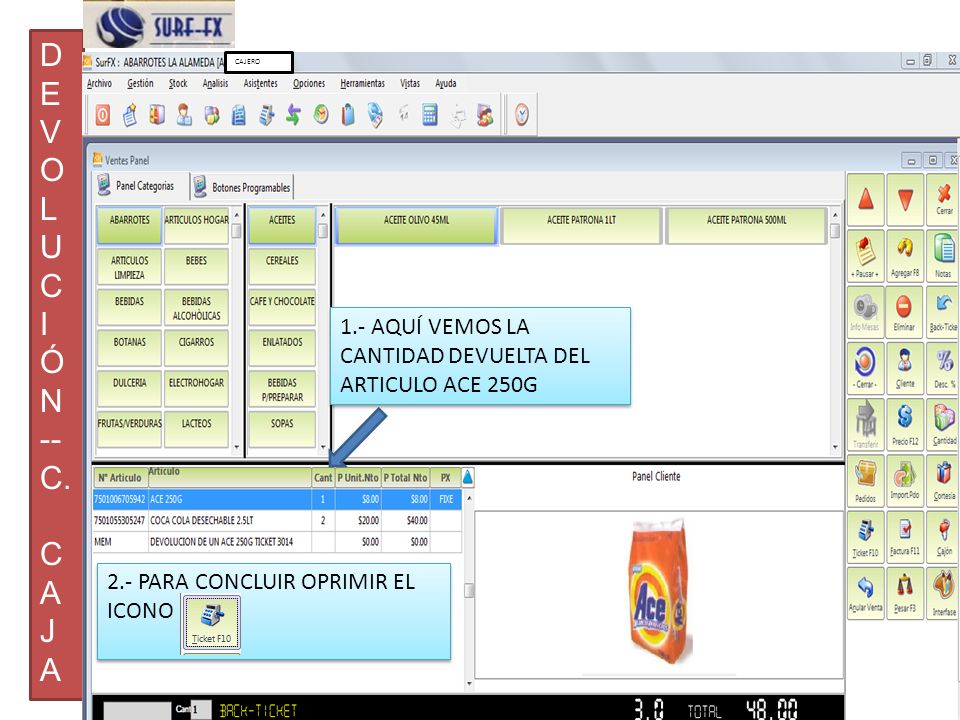Screen dimensions: 960x720
Task: Click the Anular Venta icon
Action: pyautogui.click(x=866, y=593)
